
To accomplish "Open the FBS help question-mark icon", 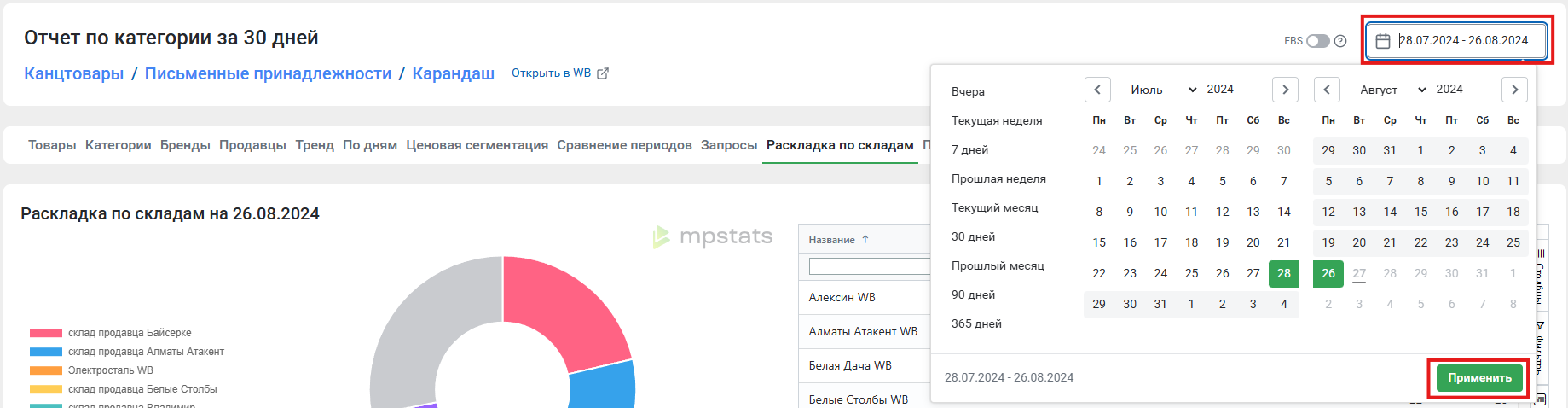I will [x=1340, y=41].
